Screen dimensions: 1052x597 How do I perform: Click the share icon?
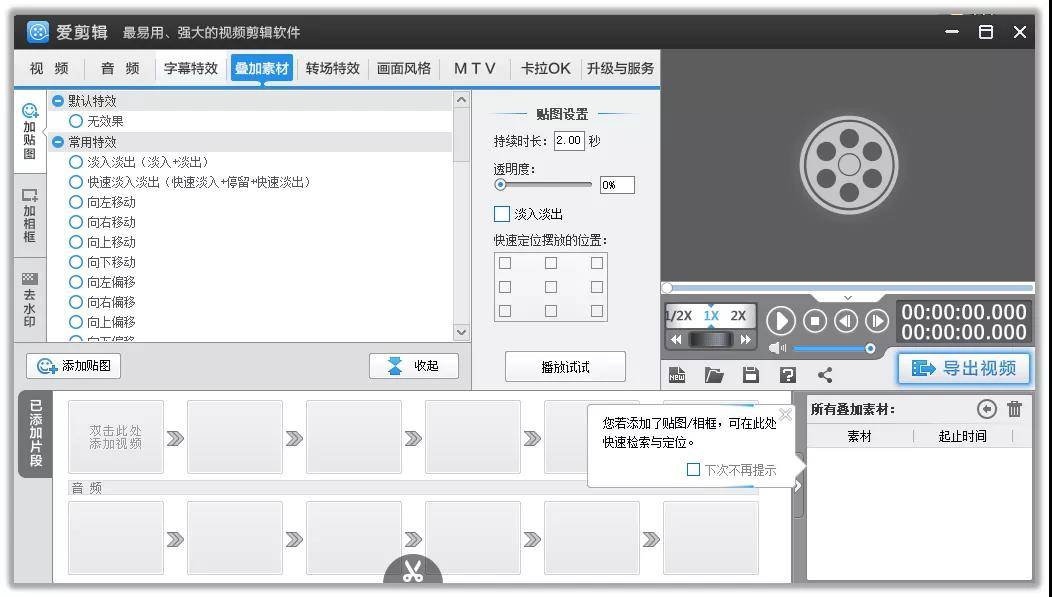(825, 374)
